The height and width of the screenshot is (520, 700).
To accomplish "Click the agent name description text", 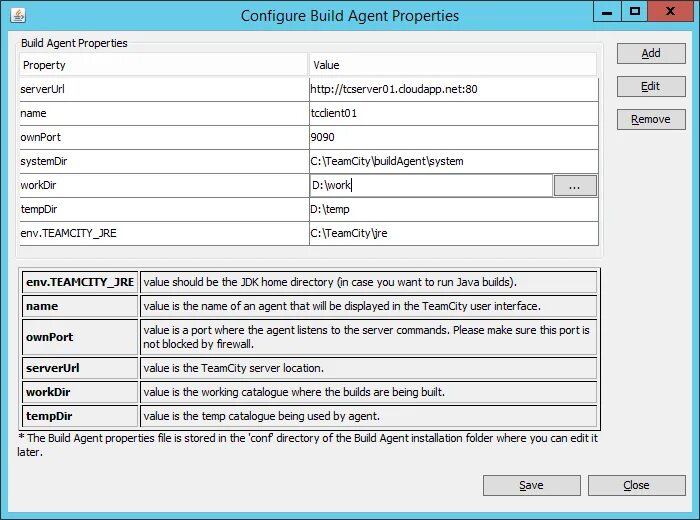I will pyautogui.click(x=342, y=306).
